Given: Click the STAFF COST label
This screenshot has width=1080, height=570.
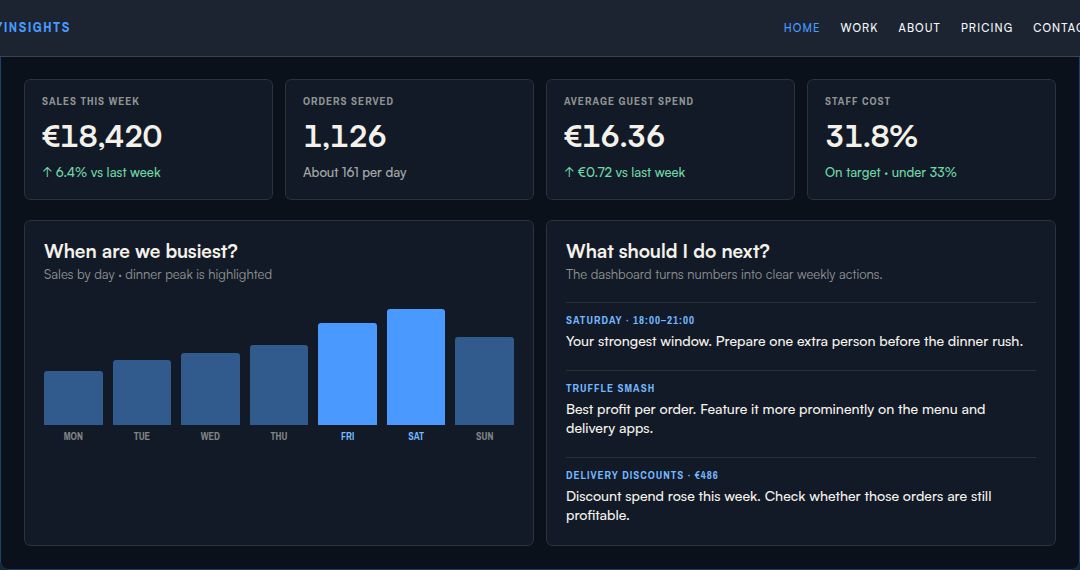Looking at the screenshot, I should tap(858, 101).
